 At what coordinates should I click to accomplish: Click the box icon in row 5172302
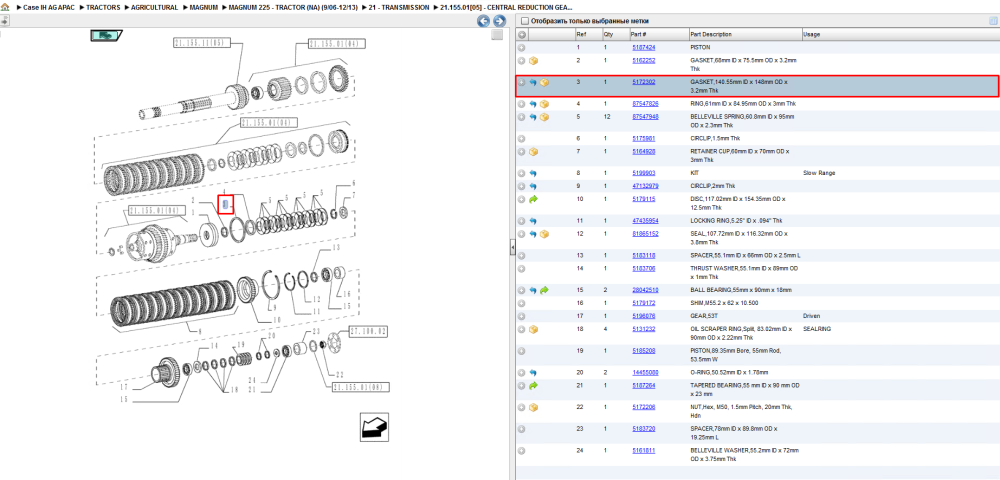pyautogui.click(x=545, y=82)
